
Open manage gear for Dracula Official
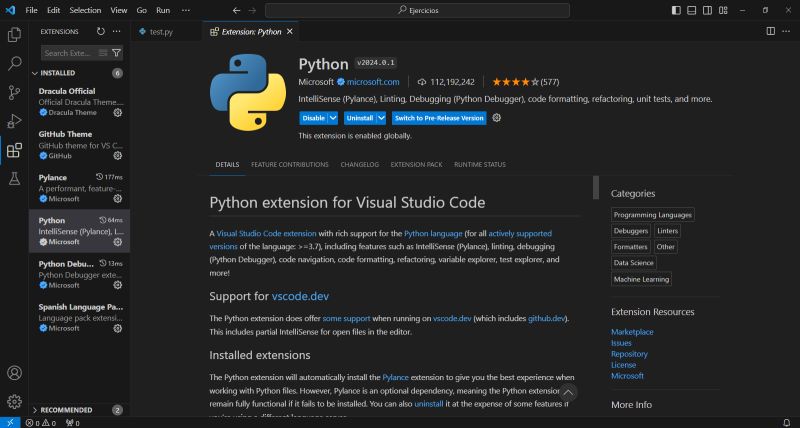pos(118,113)
